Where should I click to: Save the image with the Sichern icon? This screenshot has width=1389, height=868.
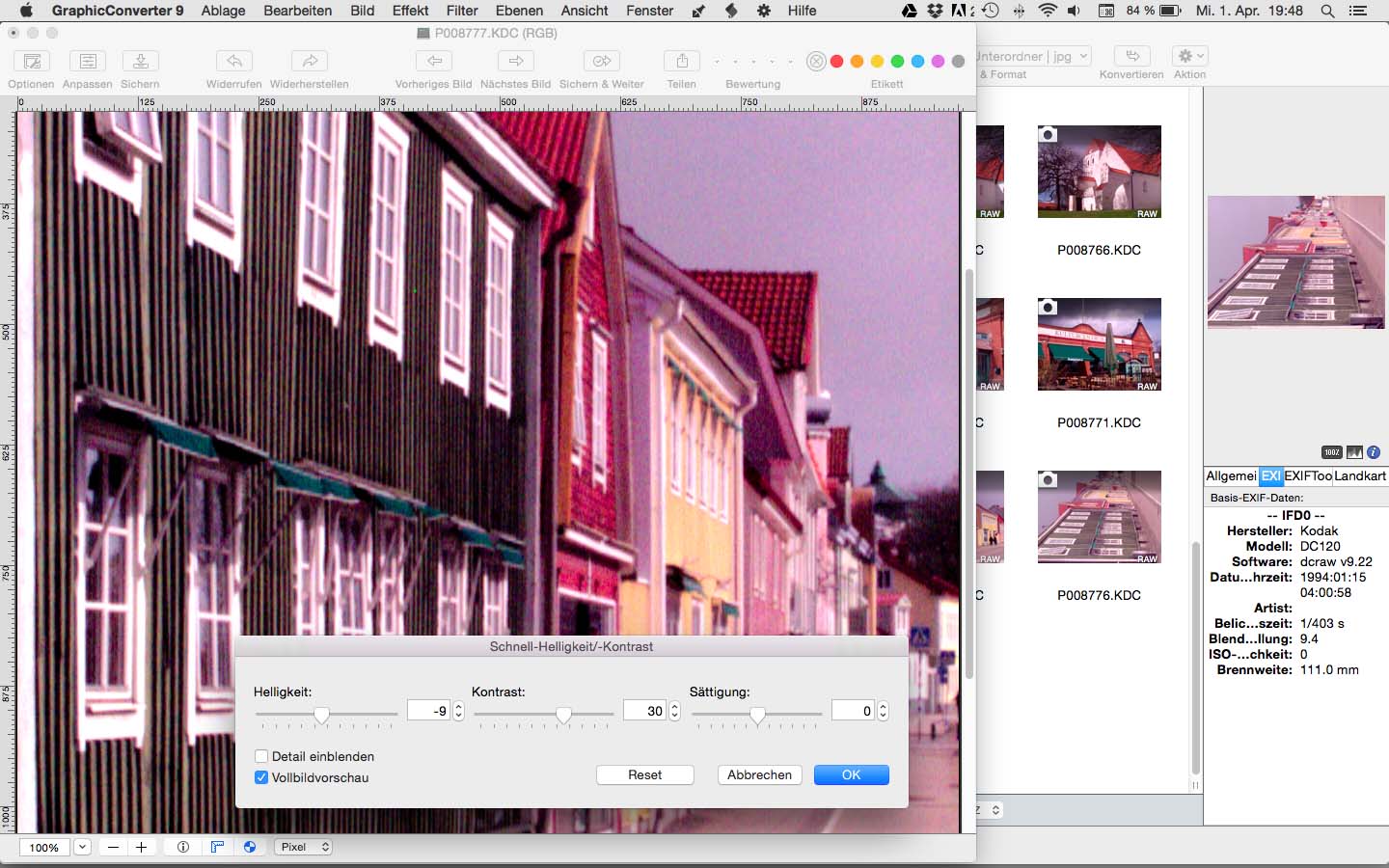point(141,61)
